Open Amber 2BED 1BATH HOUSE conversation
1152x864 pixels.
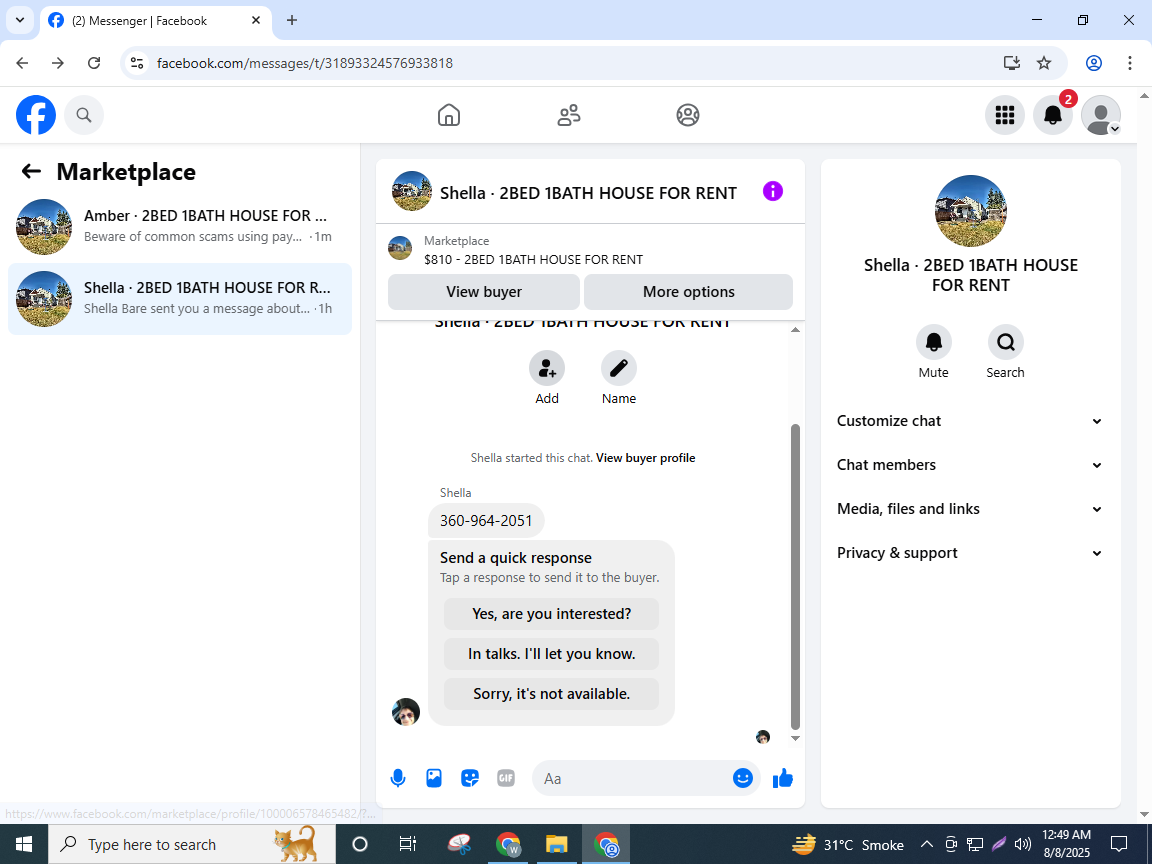pyautogui.click(x=180, y=226)
